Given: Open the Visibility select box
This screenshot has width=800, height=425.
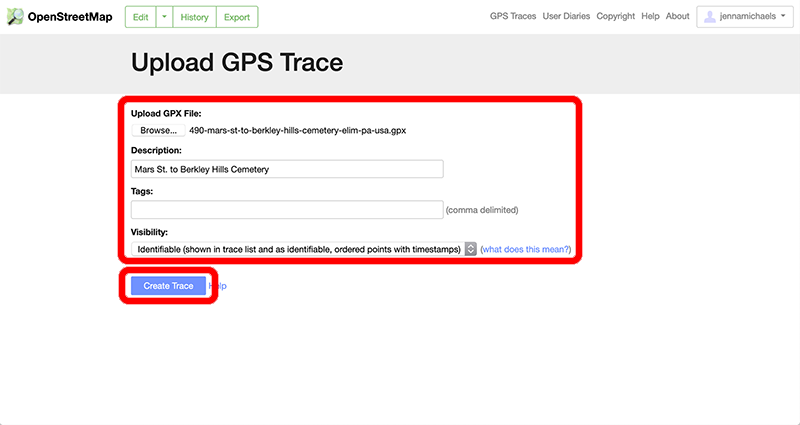Looking at the screenshot, I should [304, 249].
